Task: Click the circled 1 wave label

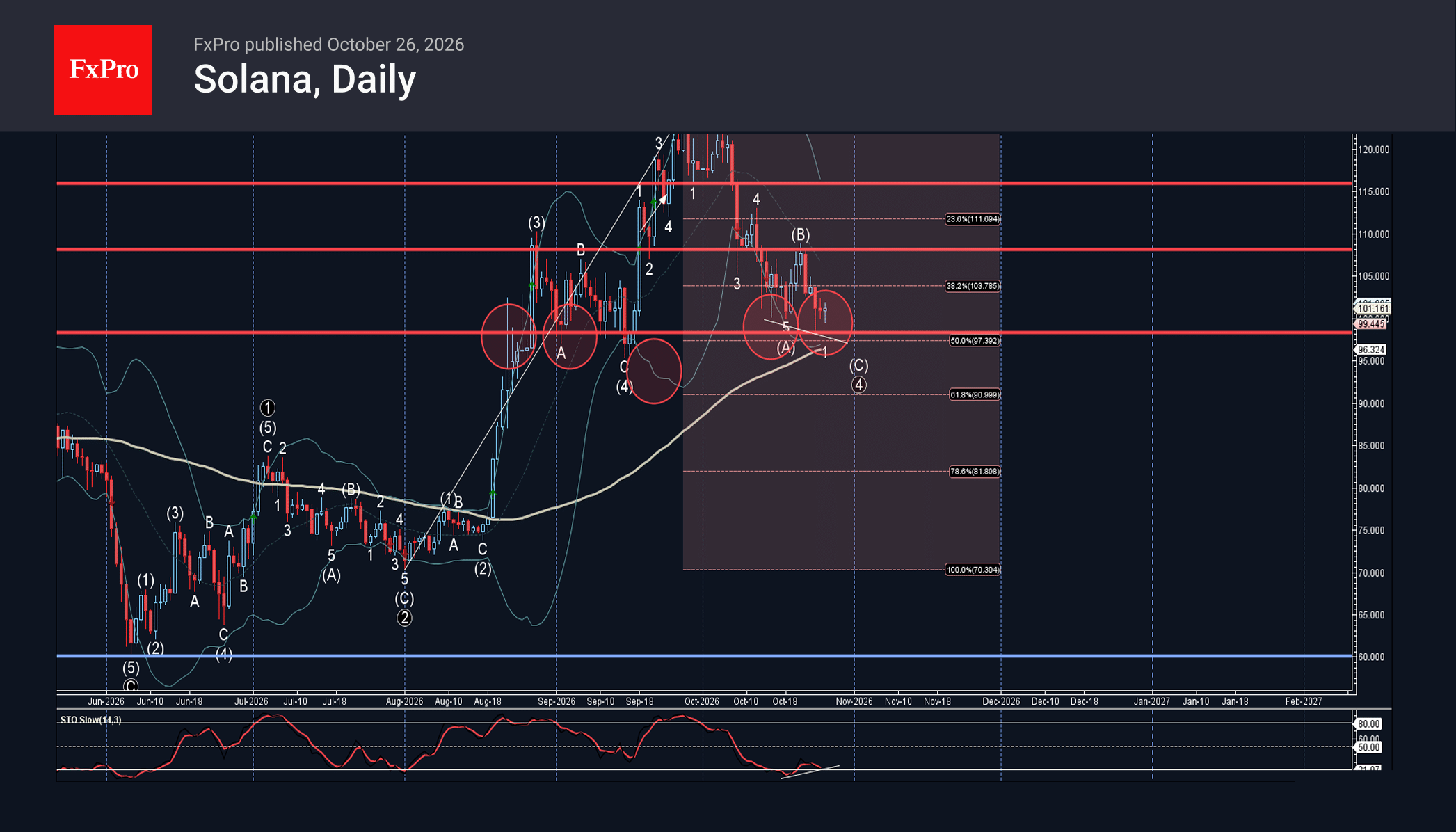Action: [268, 408]
